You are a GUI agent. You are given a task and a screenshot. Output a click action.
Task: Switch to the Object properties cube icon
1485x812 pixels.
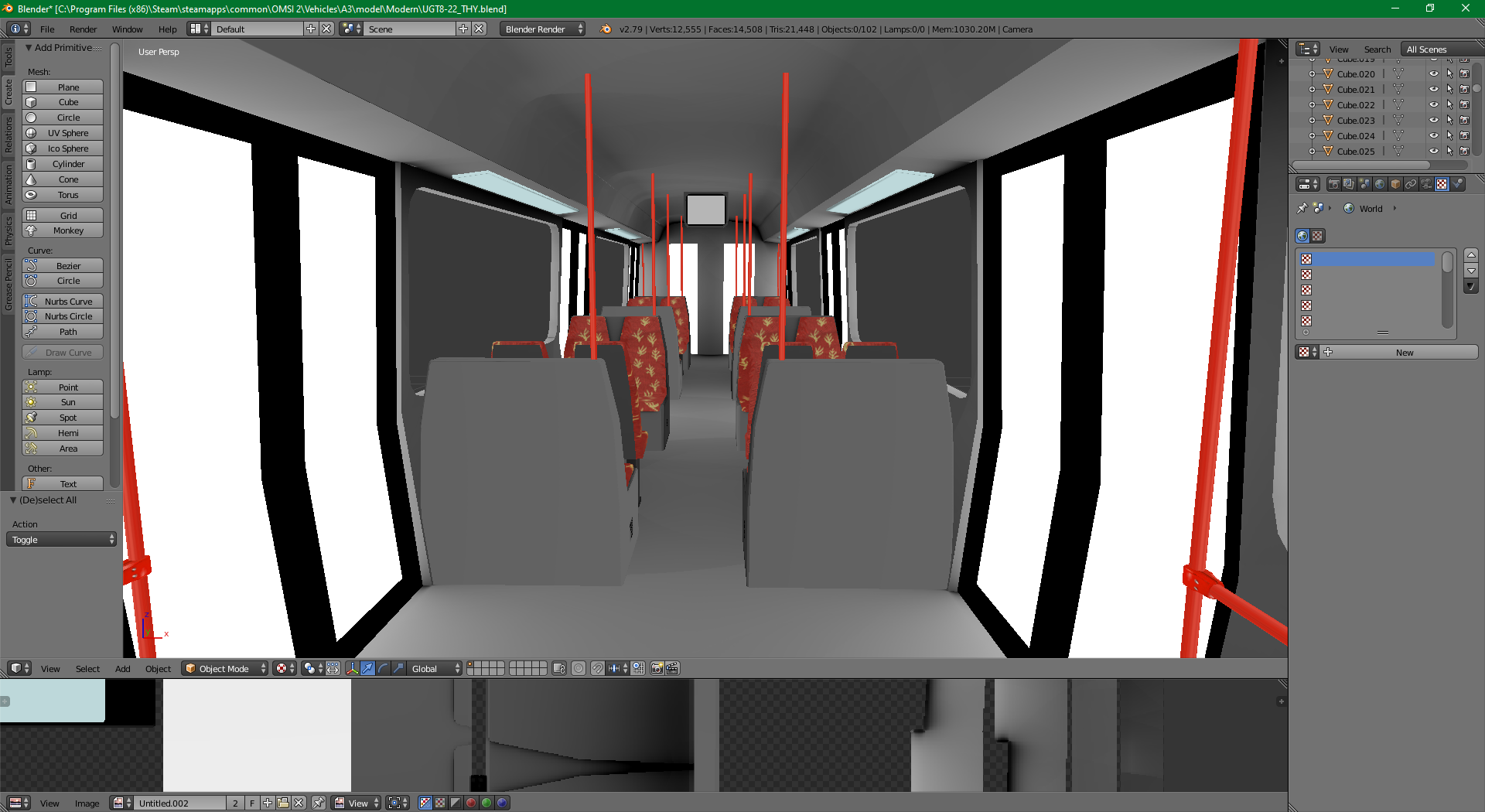pos(1395,184)
